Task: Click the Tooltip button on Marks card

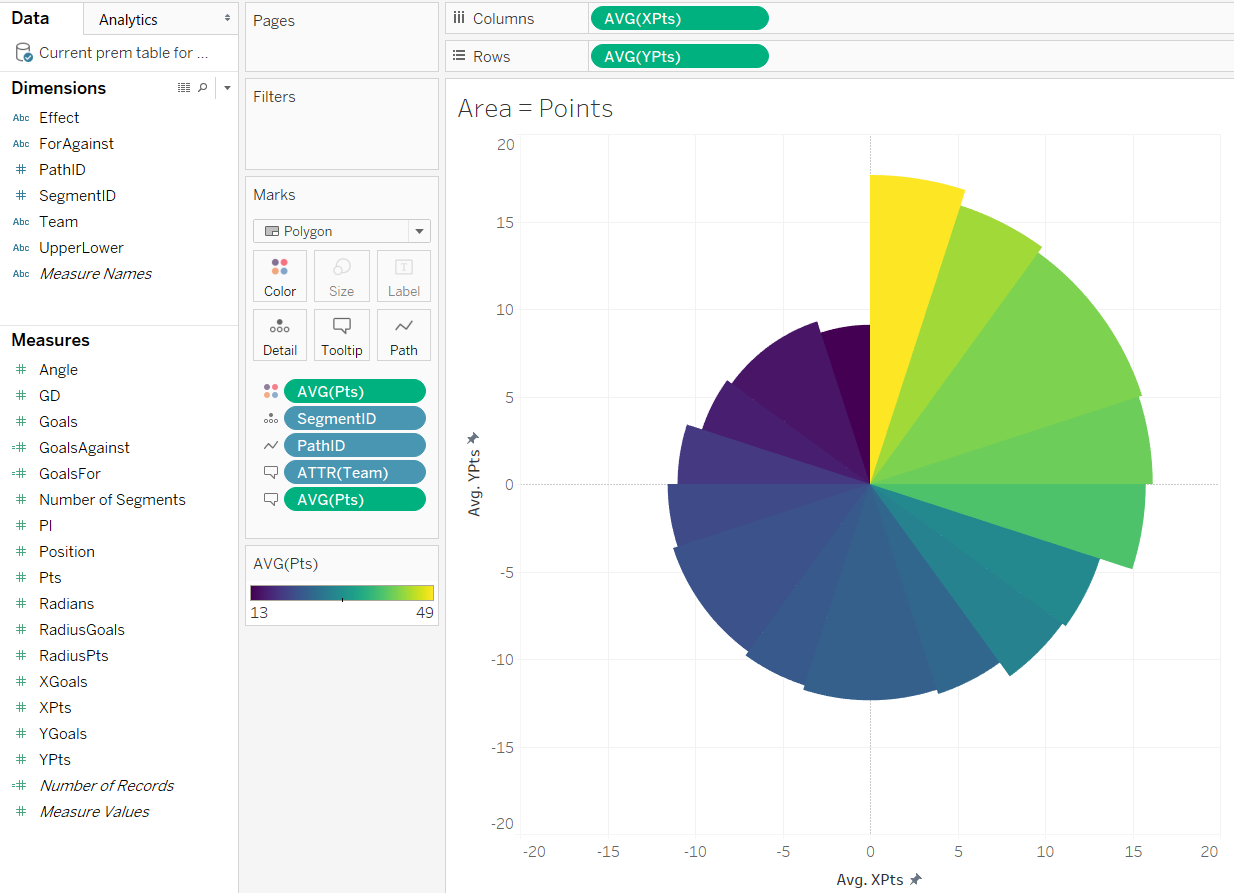Action: [342, 336]
